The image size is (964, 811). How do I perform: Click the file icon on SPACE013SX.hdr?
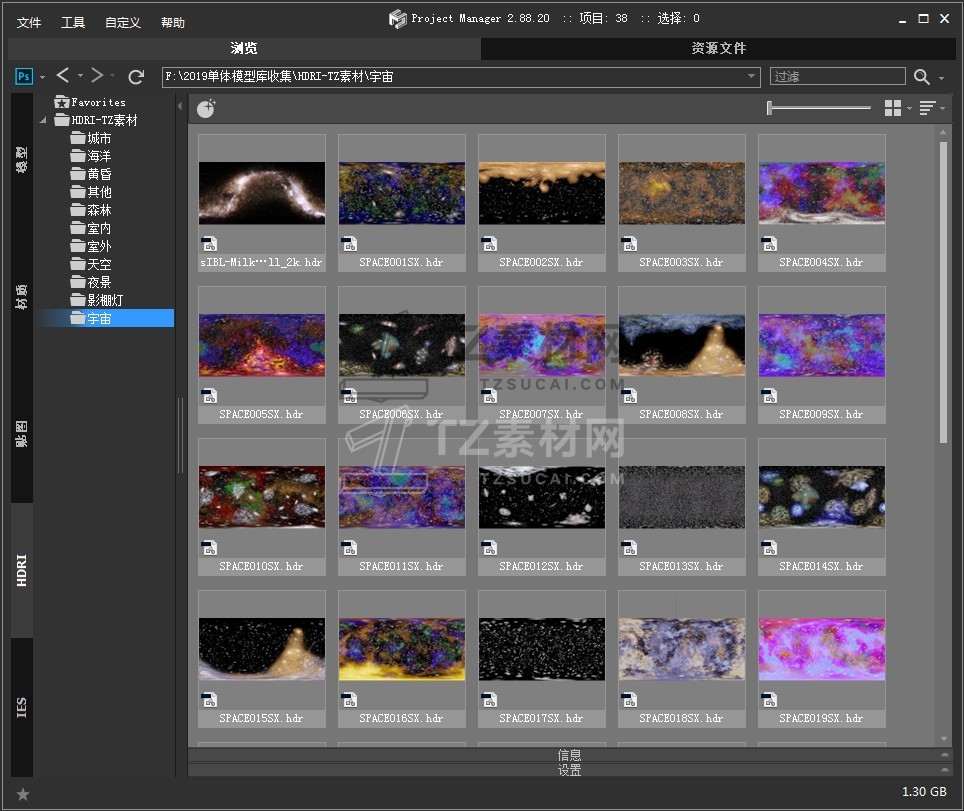point(629,548)
